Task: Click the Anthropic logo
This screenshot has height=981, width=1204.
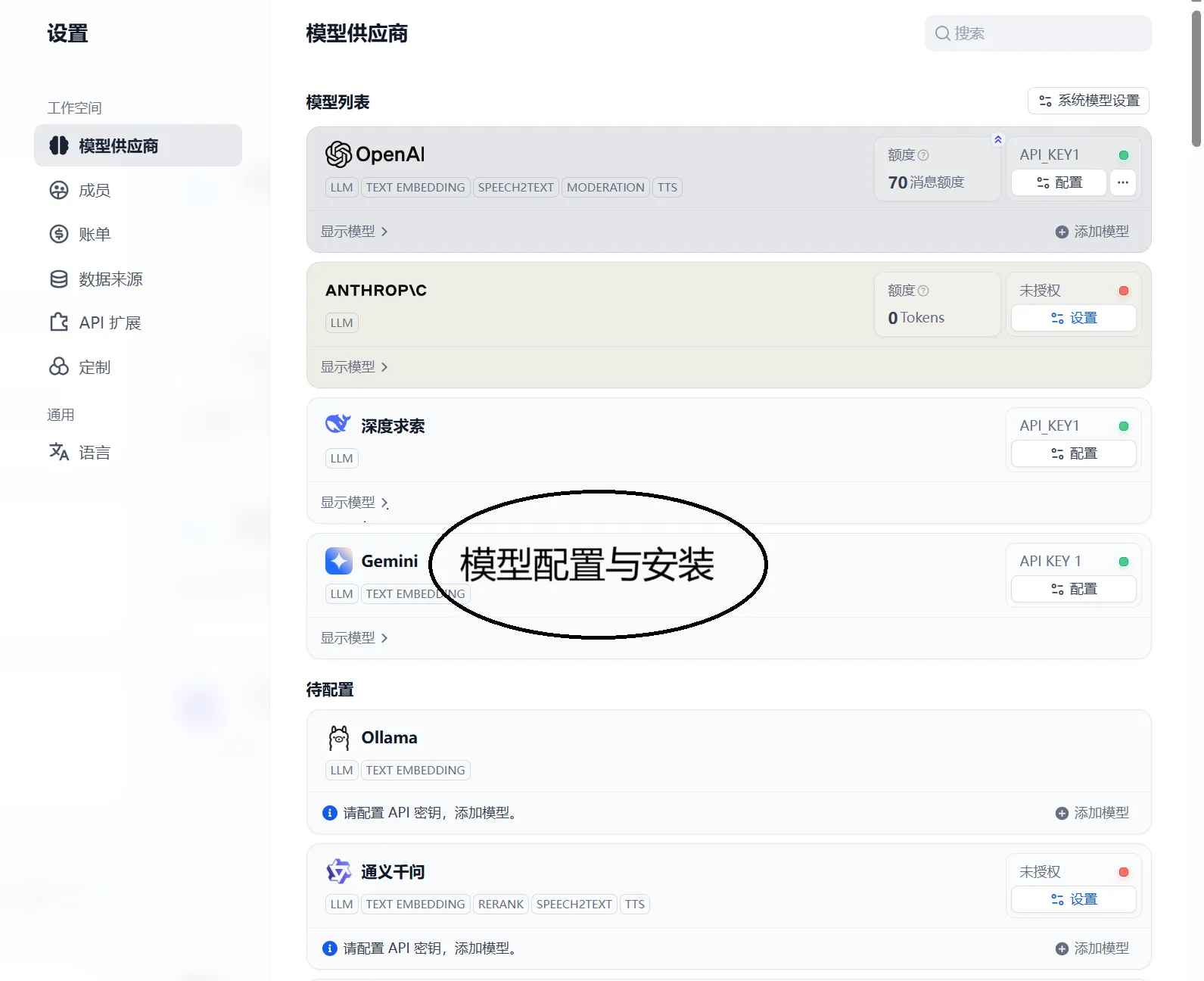Action: 376,291
